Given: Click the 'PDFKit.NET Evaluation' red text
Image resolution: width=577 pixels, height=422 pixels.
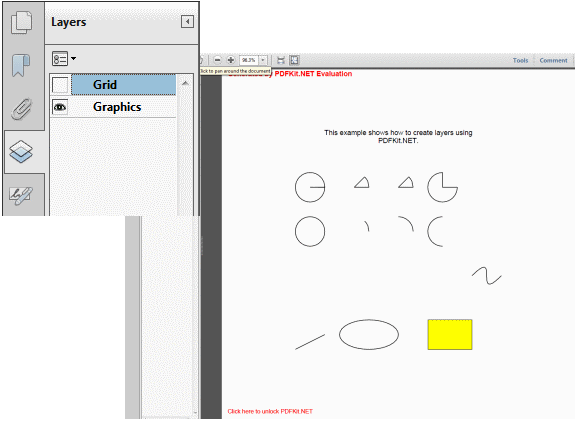Looking at the screenshot, I should [313, 74].
